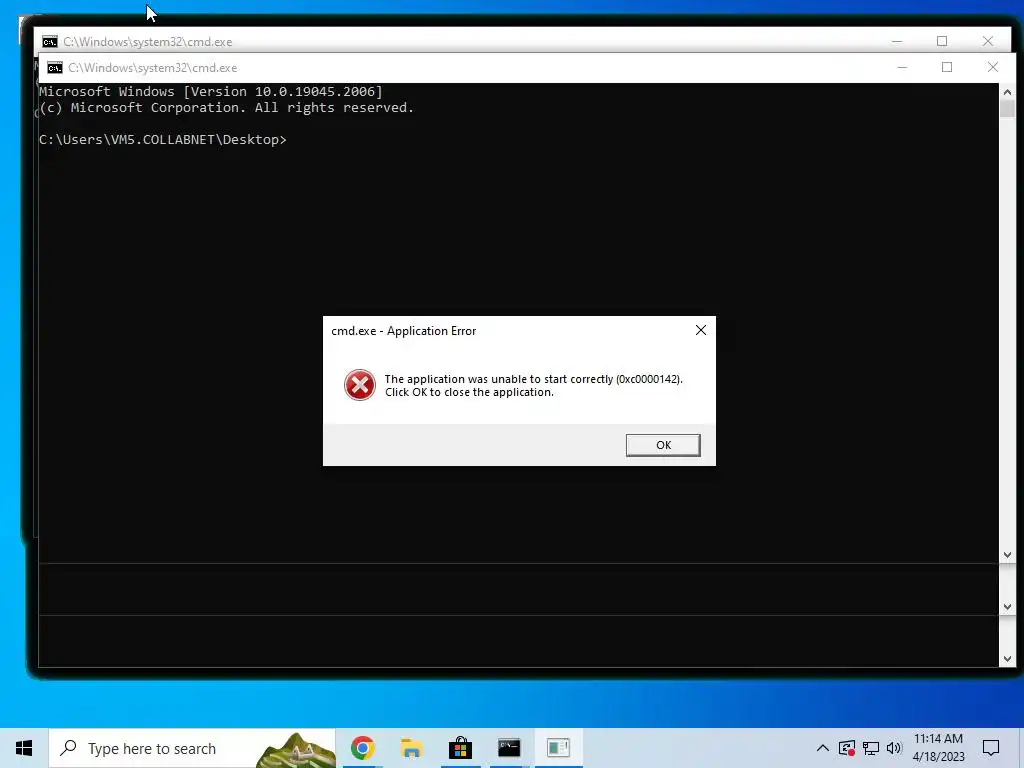This screenshot has width=1024, height=768.
Task: Select Command Prompt taskbar icon
Action: [x=509, y=748]
